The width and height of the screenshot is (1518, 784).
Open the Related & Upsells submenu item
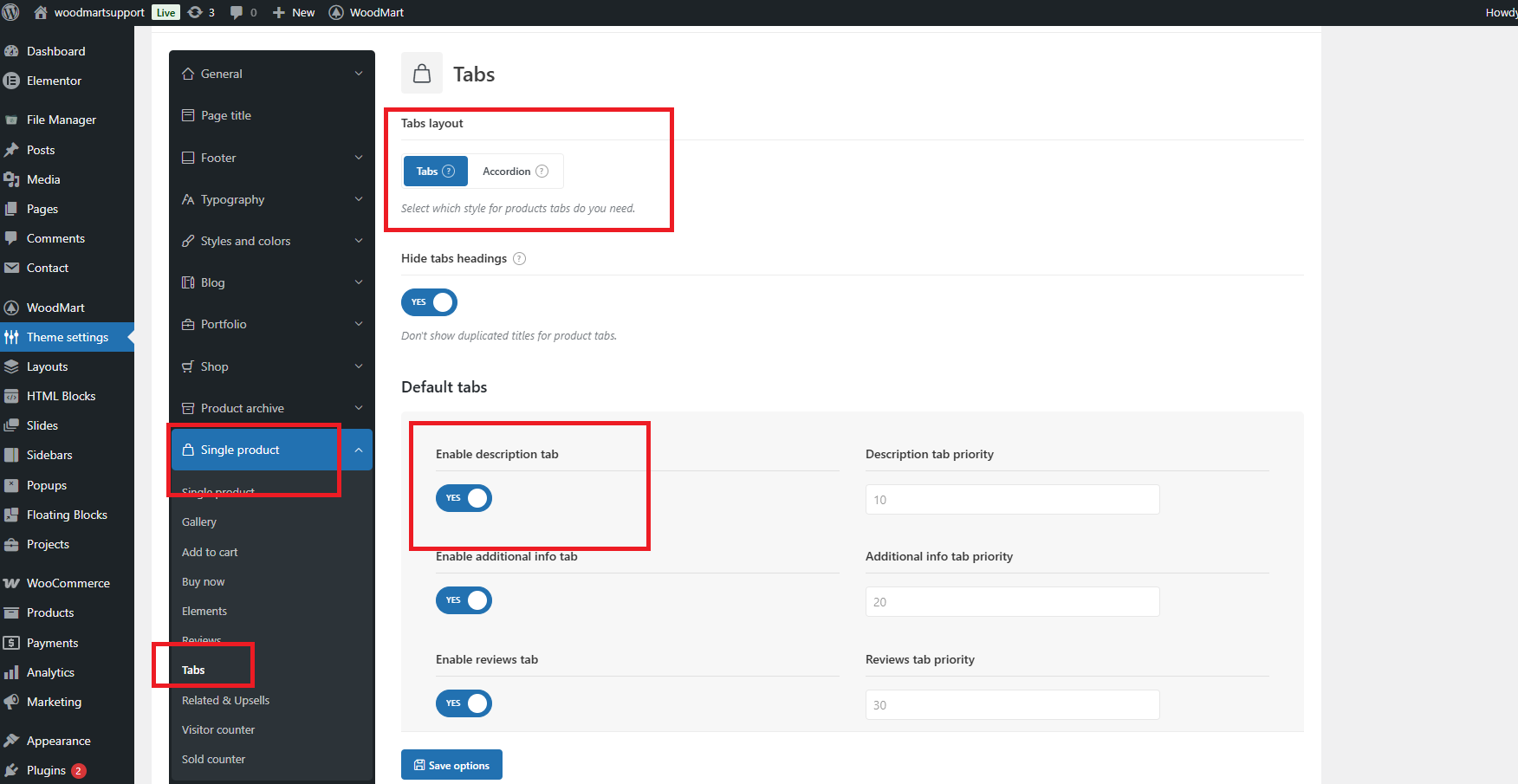(x=225, y=700)
